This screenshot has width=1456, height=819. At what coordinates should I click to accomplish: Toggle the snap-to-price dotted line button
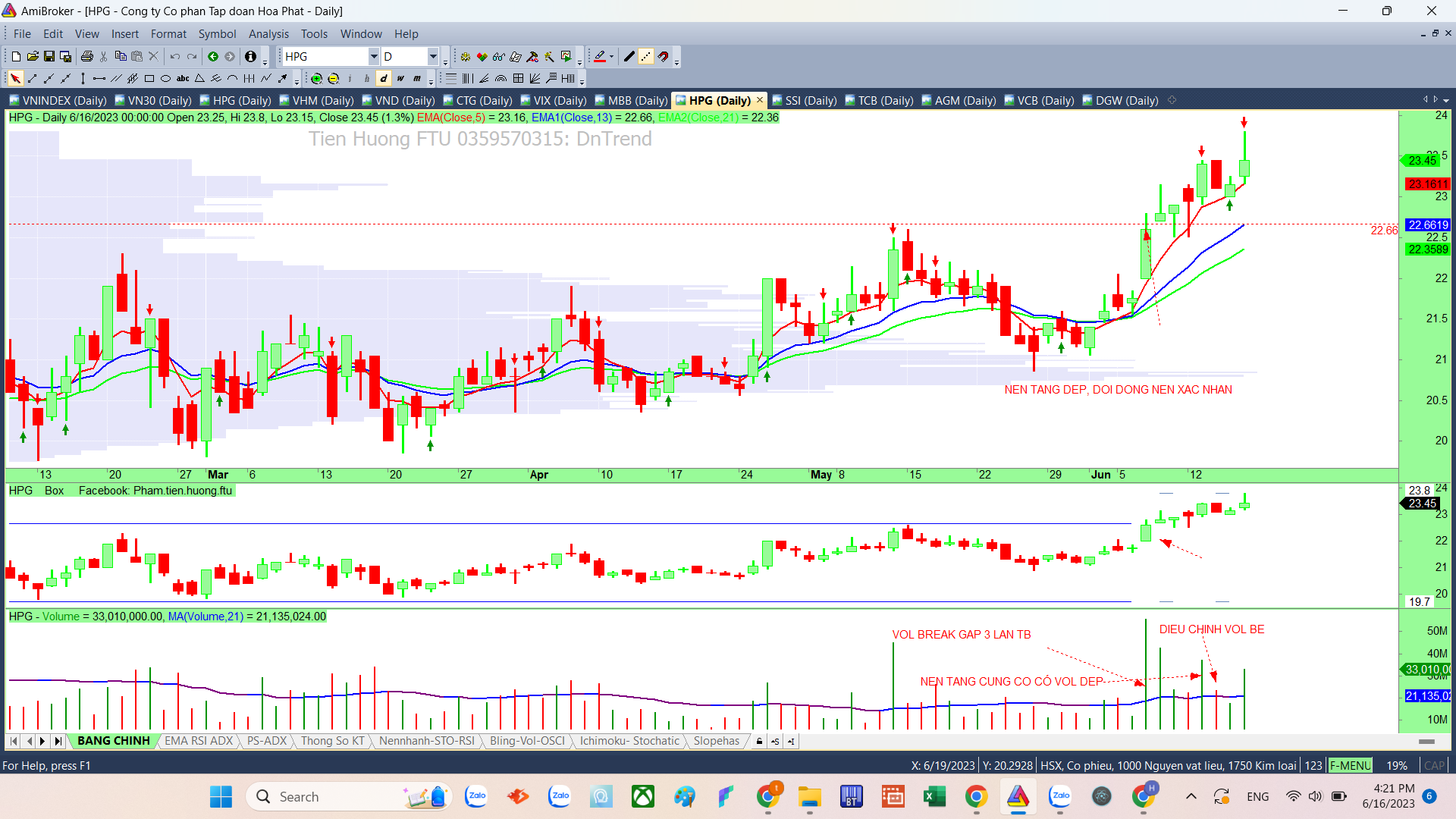pyautogui.click(x=646, y=56)
